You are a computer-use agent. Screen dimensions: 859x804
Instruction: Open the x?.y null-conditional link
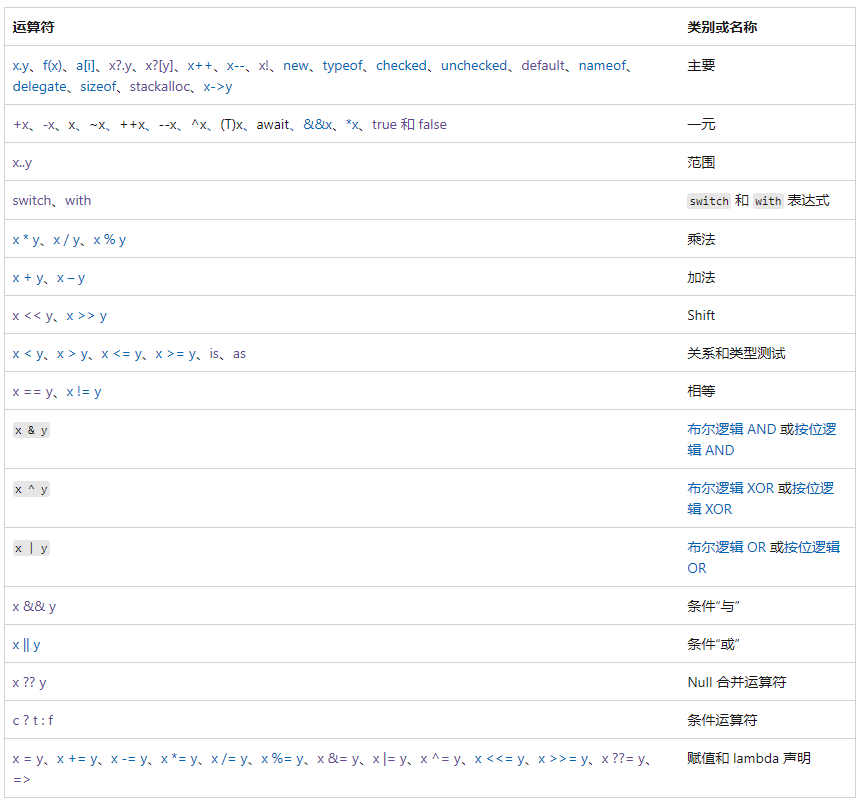tap(120, 66)
